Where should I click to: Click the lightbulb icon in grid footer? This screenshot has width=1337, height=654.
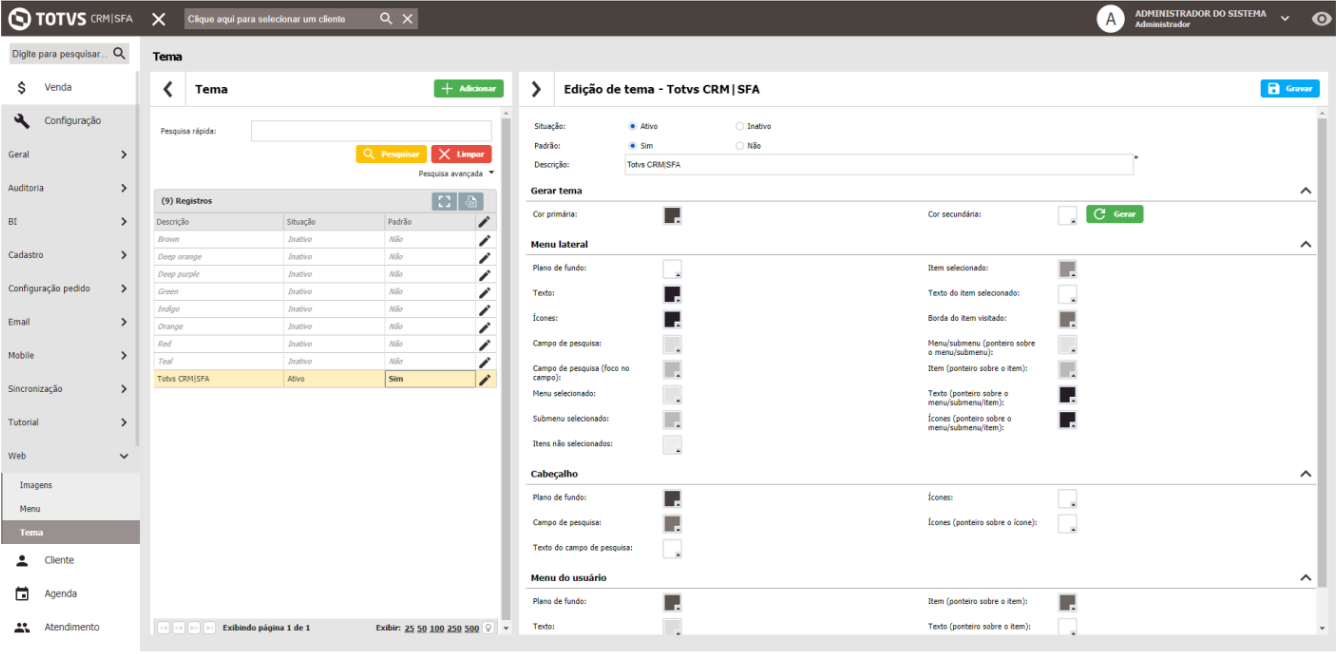coord(489,628)
